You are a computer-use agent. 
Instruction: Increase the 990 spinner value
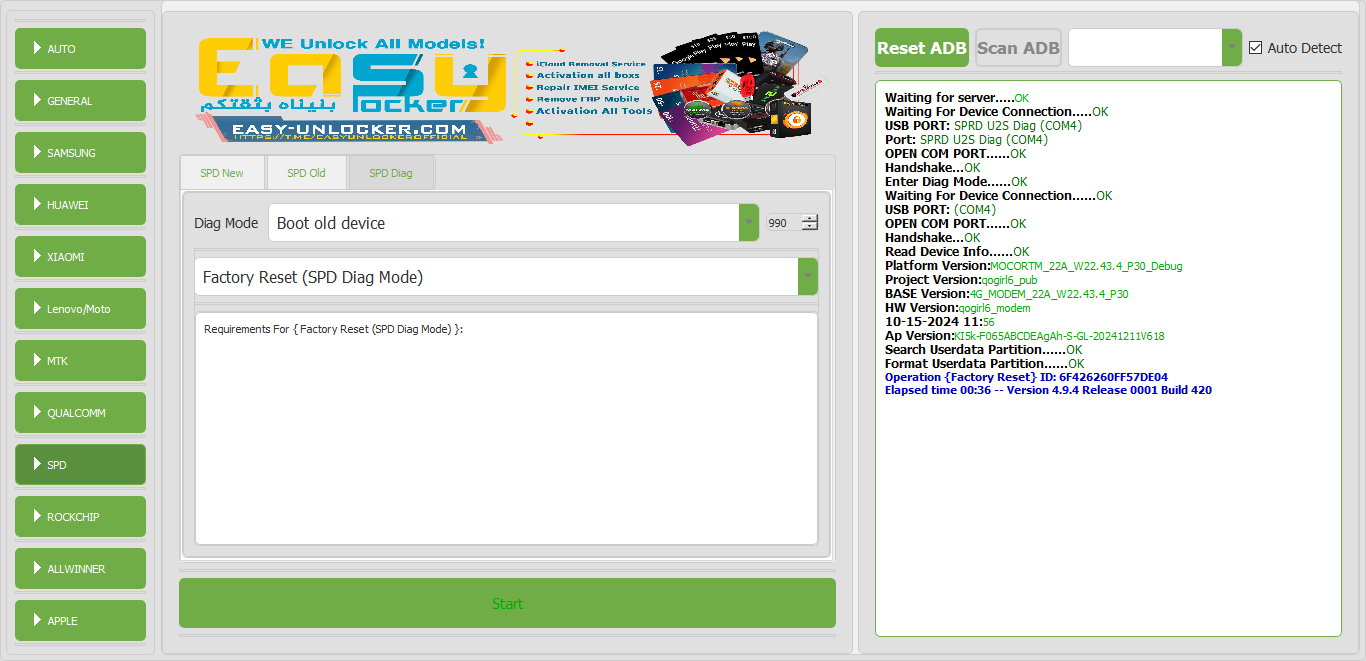coord(810,219)
